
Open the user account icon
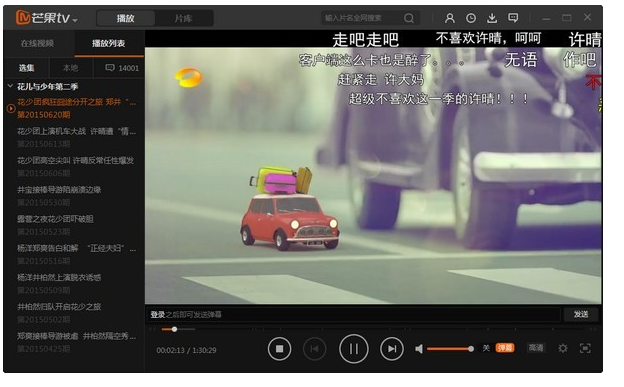click(450, 18)
